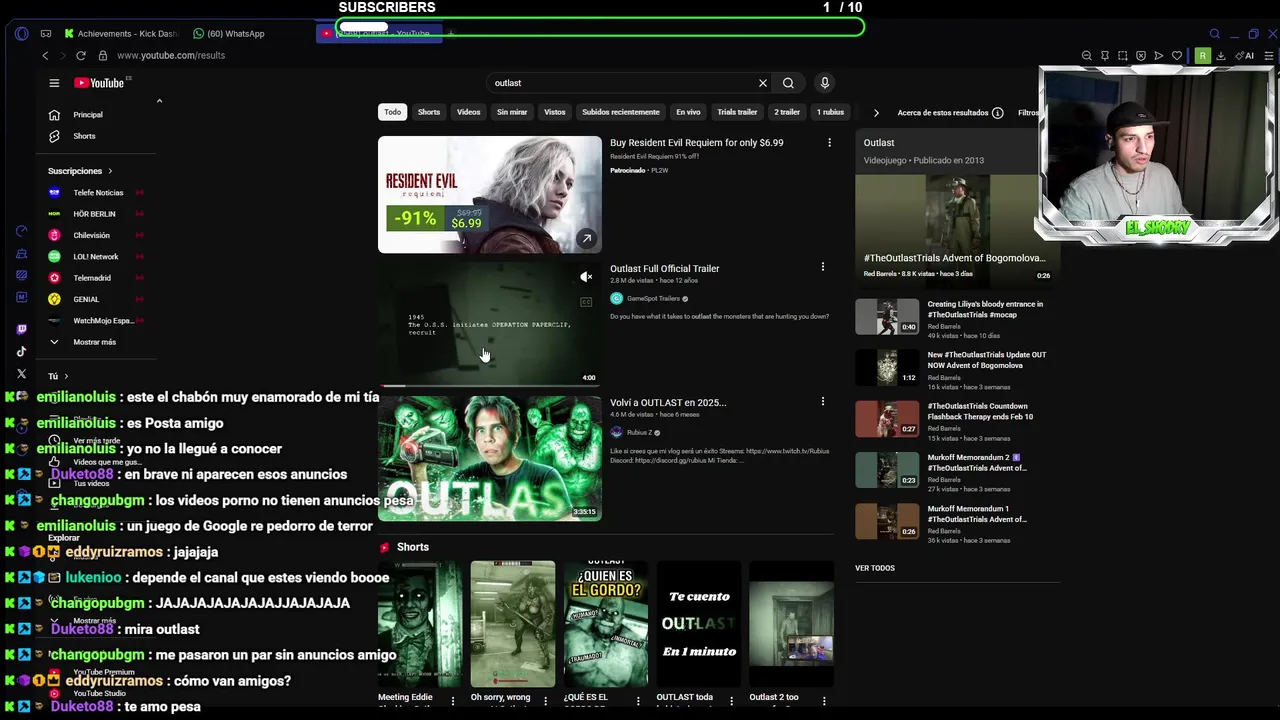
Task: Open the AI assistant button
Action: pos(1245,56)
